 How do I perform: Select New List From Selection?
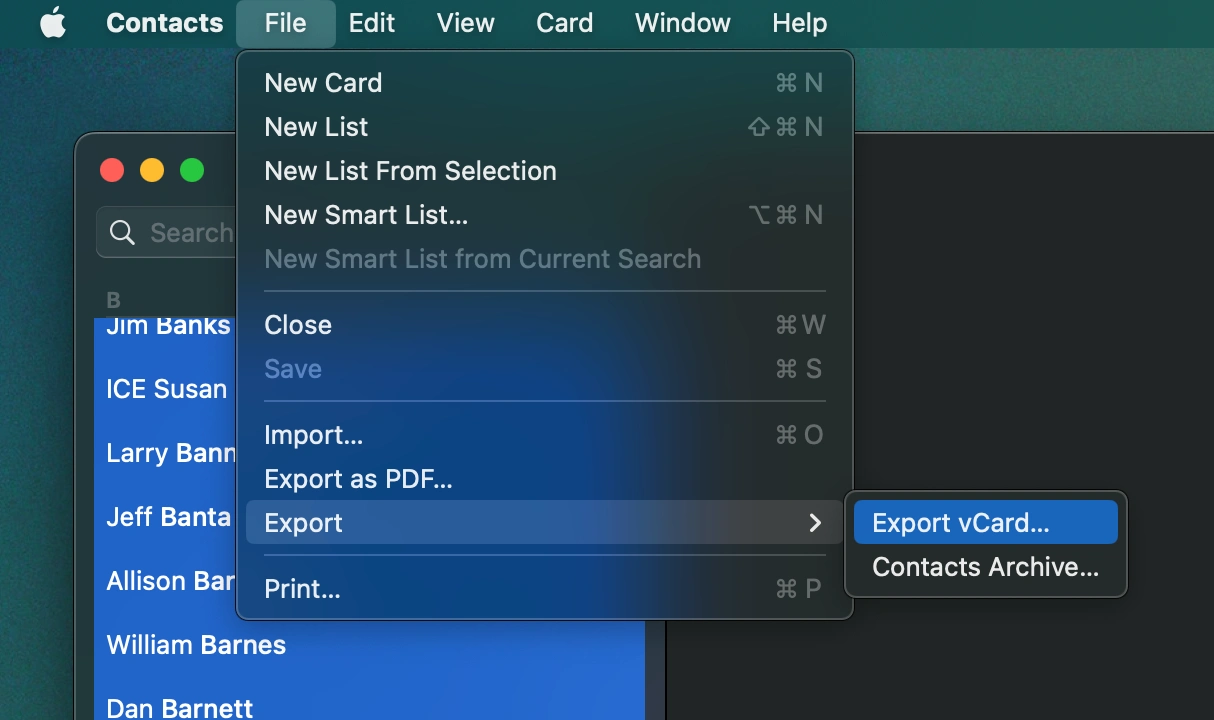pyautogui.click(x=410, y=170)
